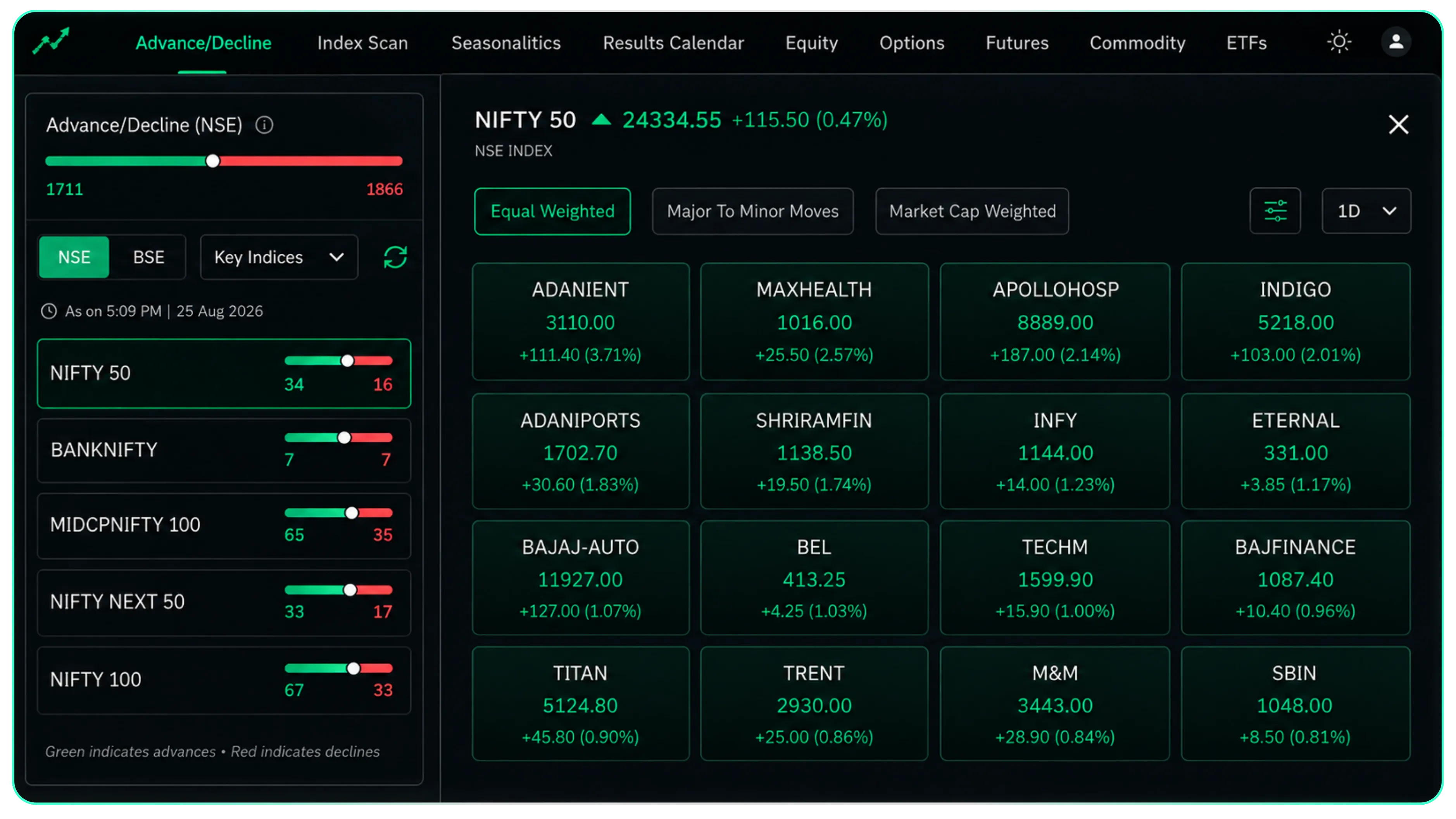The width and height of the screenshot is (1456, 819).
Task: Open the BEL stock card
Action: tap(814, 578)
